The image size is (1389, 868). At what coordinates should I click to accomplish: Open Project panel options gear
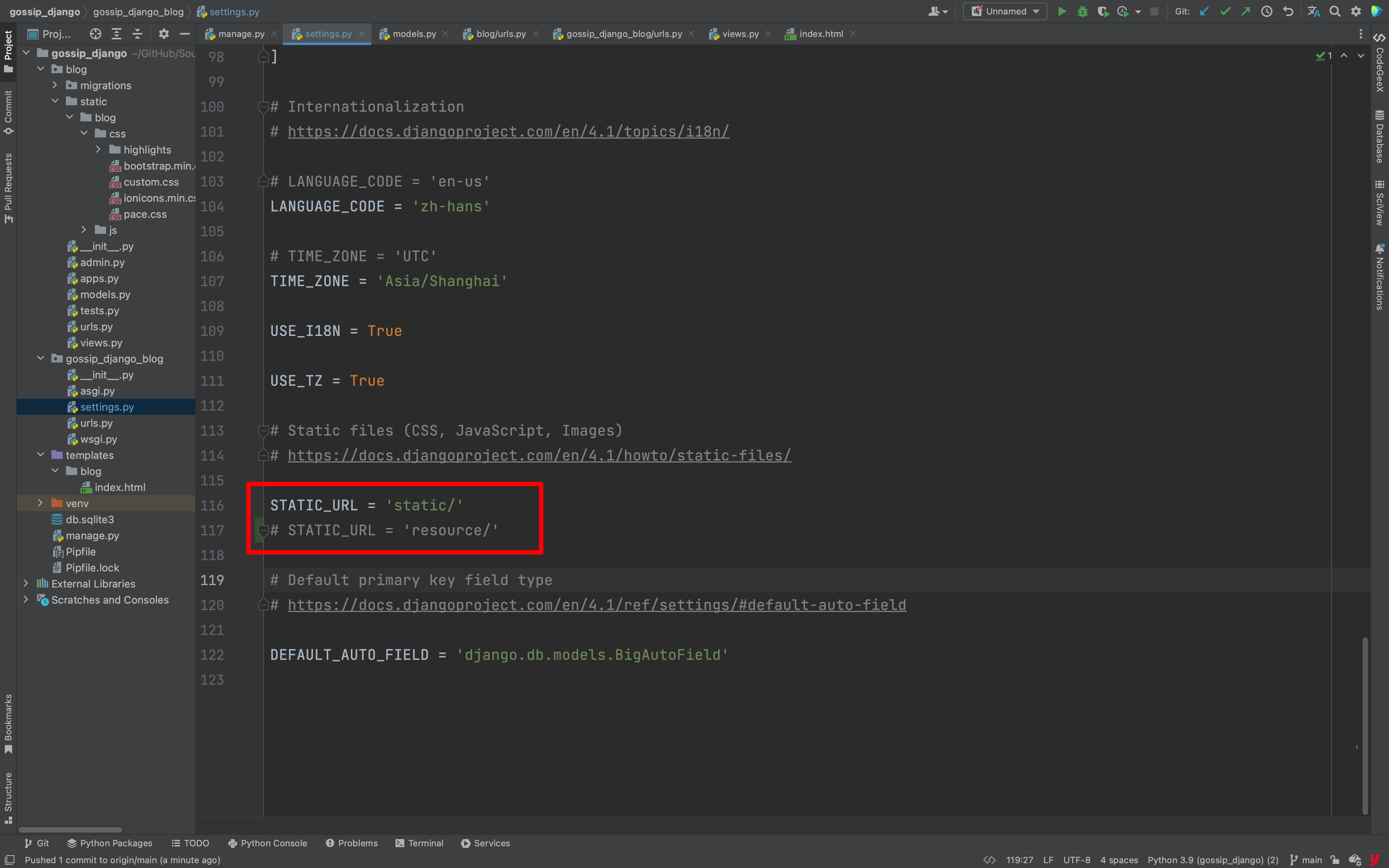(164, 34)
